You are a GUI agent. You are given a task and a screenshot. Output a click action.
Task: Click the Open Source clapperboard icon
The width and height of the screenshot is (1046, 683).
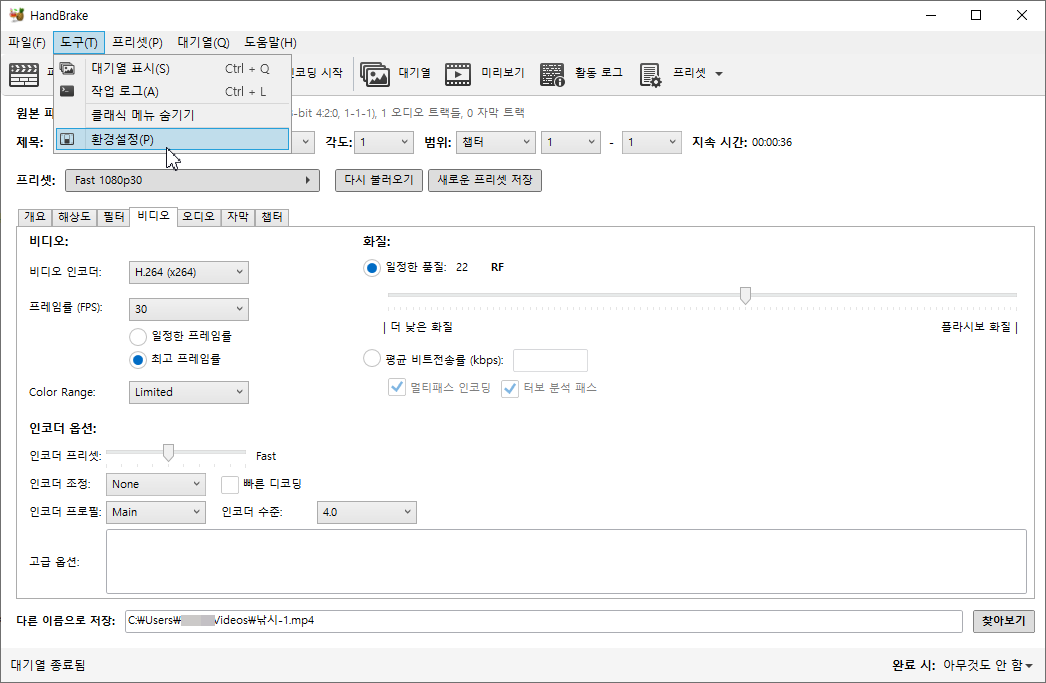tap(24, 74)
